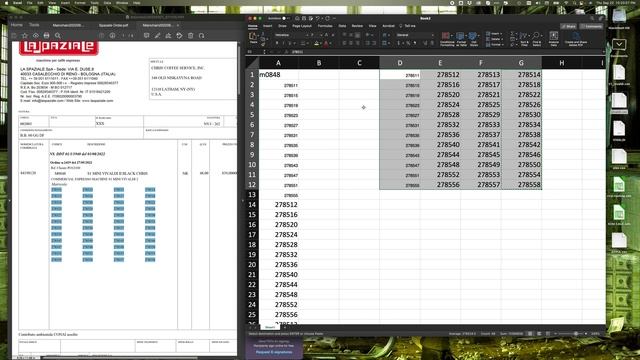Click the Cell Styles icon
The image size is (640, 360).
(473, 39)
